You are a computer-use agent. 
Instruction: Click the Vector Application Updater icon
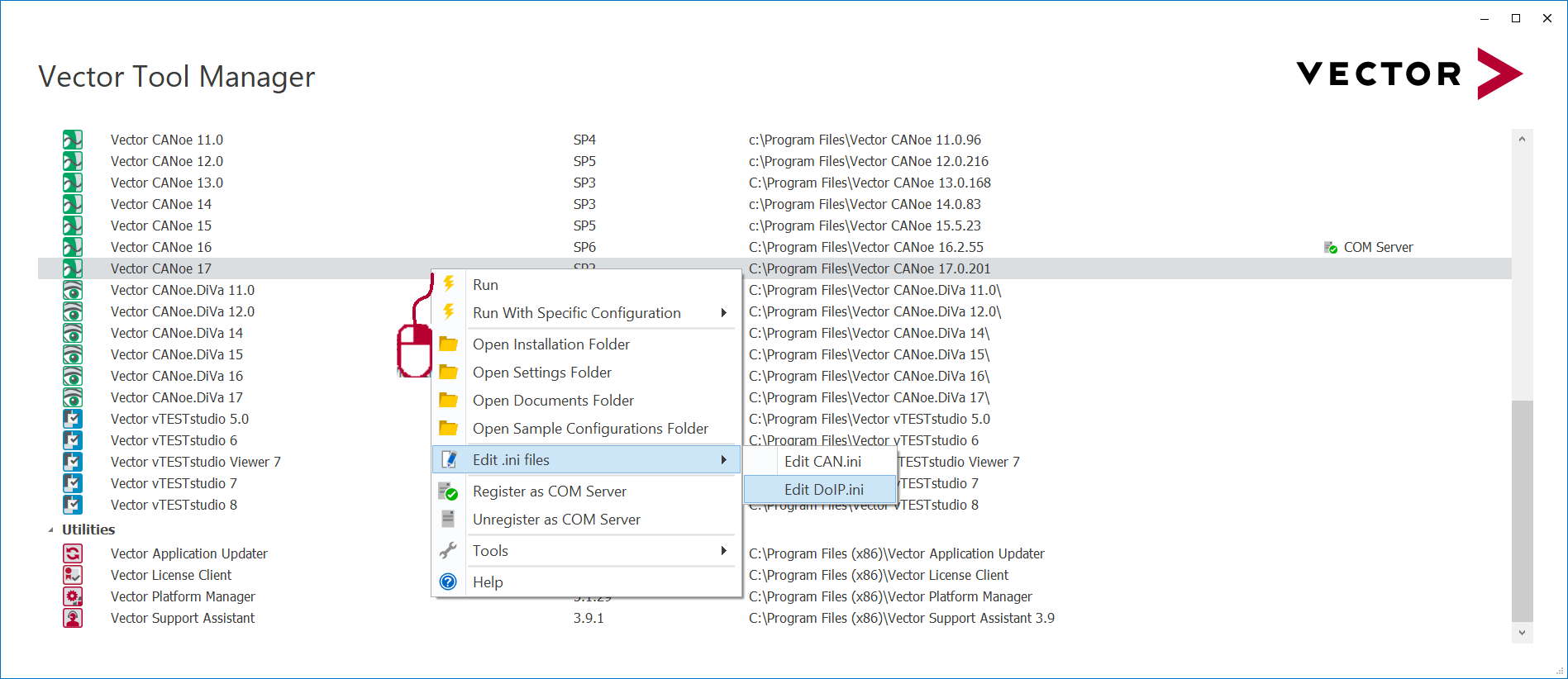(73, 553)
